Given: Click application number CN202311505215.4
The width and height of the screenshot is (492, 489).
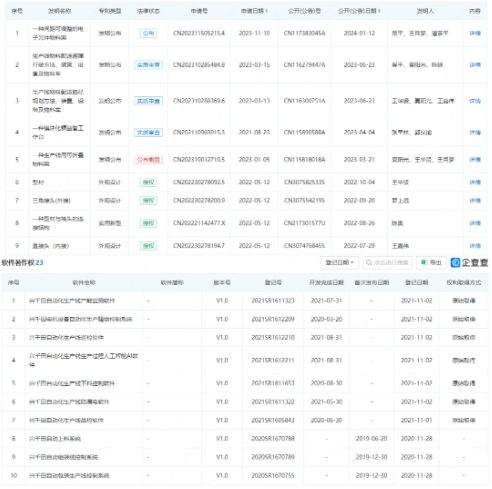Looking at the screenshot, I should (x=199, y=33).
